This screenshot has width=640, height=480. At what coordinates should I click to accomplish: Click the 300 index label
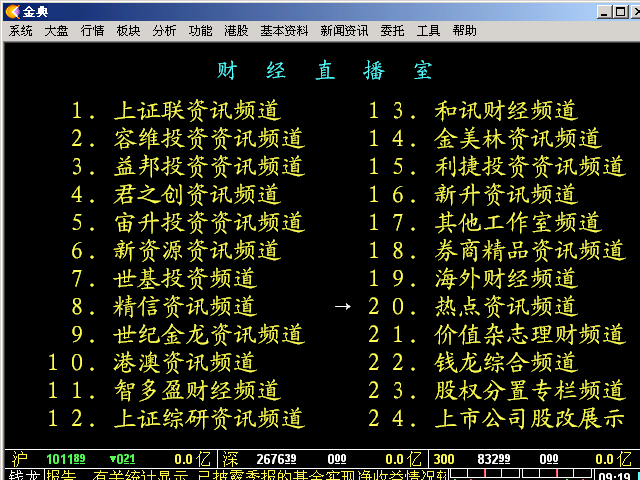[444, 459]
